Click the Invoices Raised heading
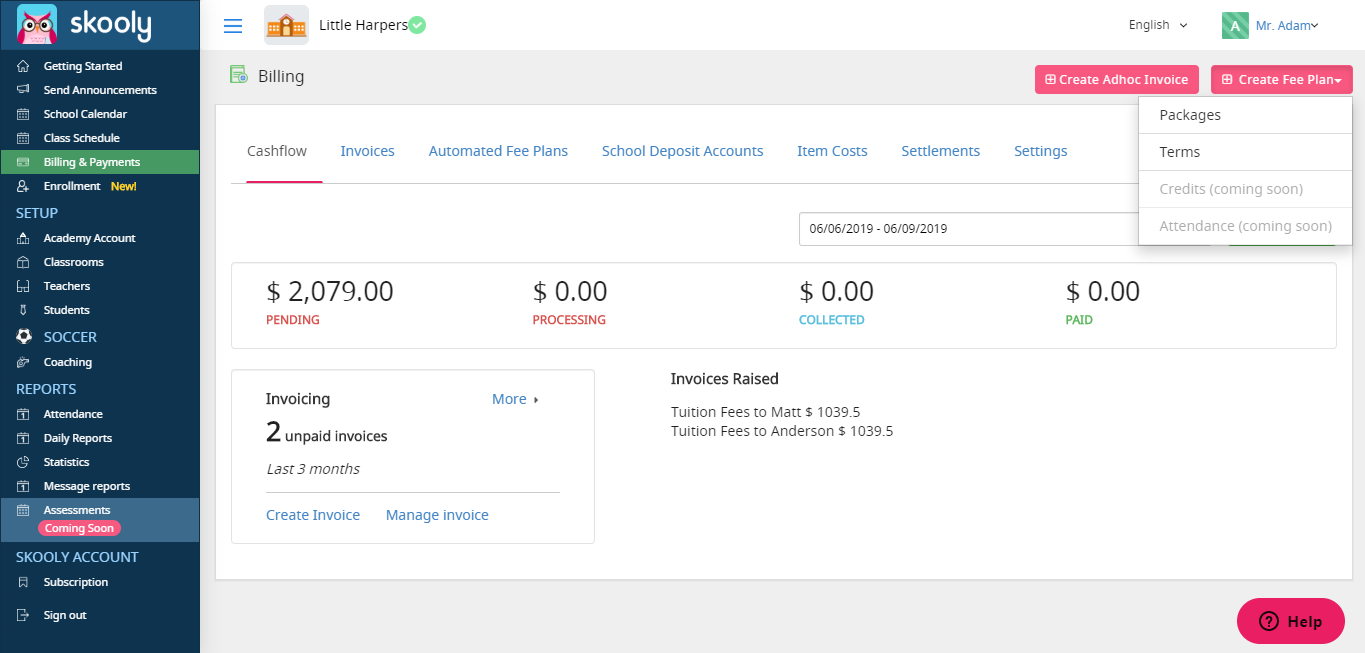 [725, 379]
